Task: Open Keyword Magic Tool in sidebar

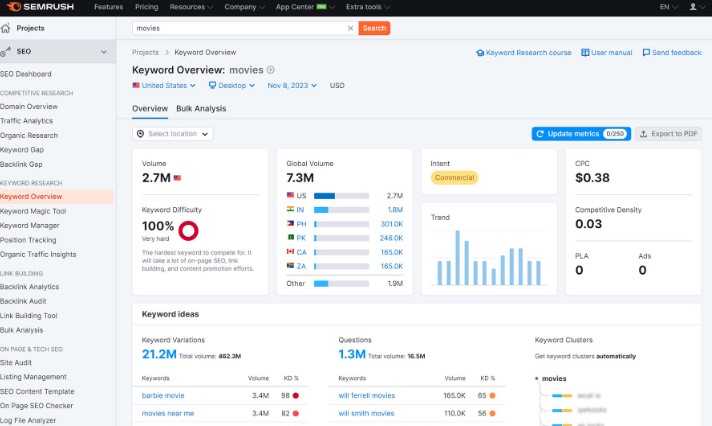Action: (x=33, y=211)
